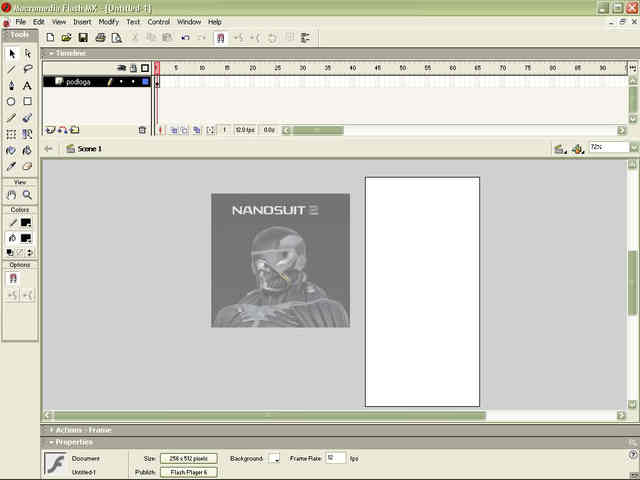Select the Eyedropper tool
The width and height of the screenshot is (640, 480).
point(11,166)
